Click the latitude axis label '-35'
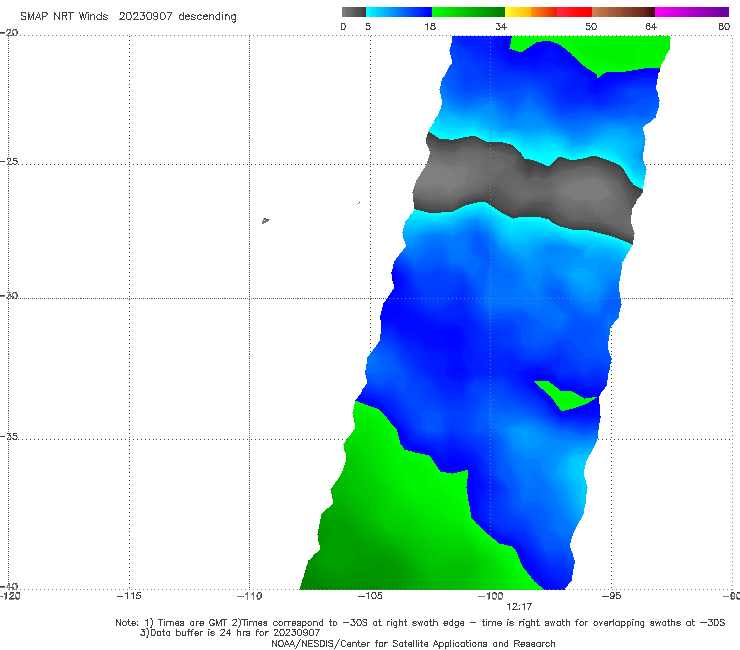Viewport: 740px width, 650px height. [x=9, y=436]
